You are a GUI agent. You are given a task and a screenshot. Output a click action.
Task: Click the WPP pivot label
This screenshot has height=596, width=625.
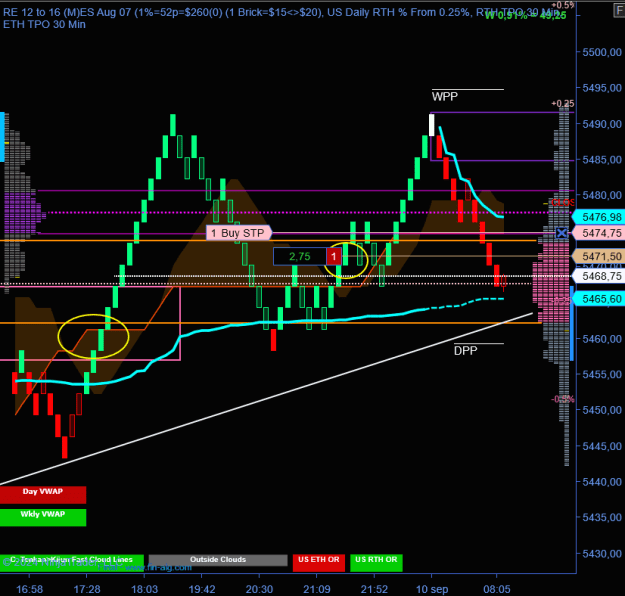click(444, 96)
